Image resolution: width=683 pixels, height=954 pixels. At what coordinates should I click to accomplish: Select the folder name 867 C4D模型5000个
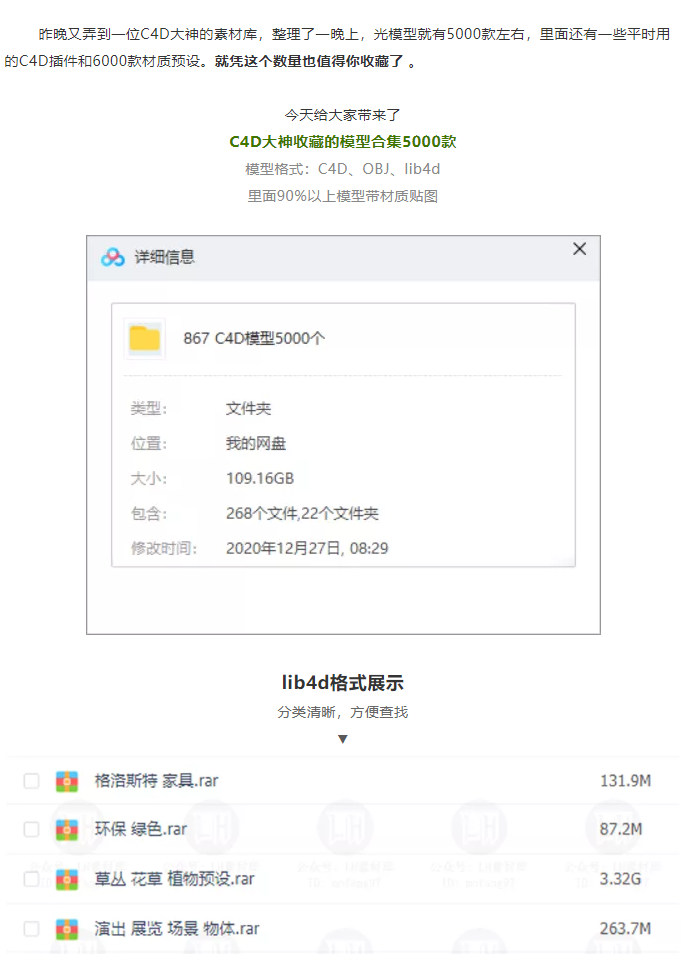[x=254, y=338]
